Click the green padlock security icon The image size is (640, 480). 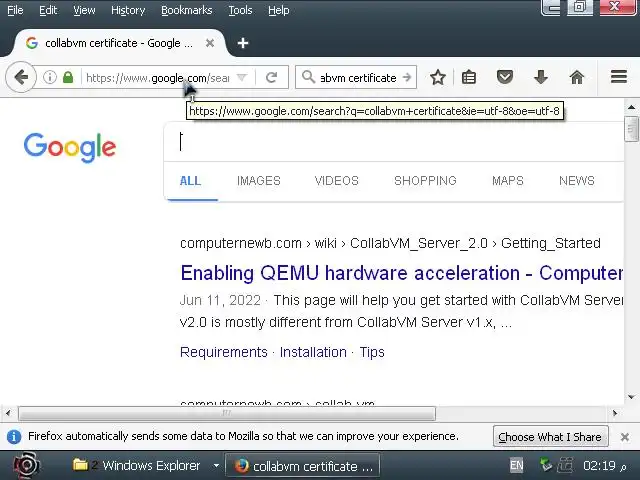(x=68, y=77)
